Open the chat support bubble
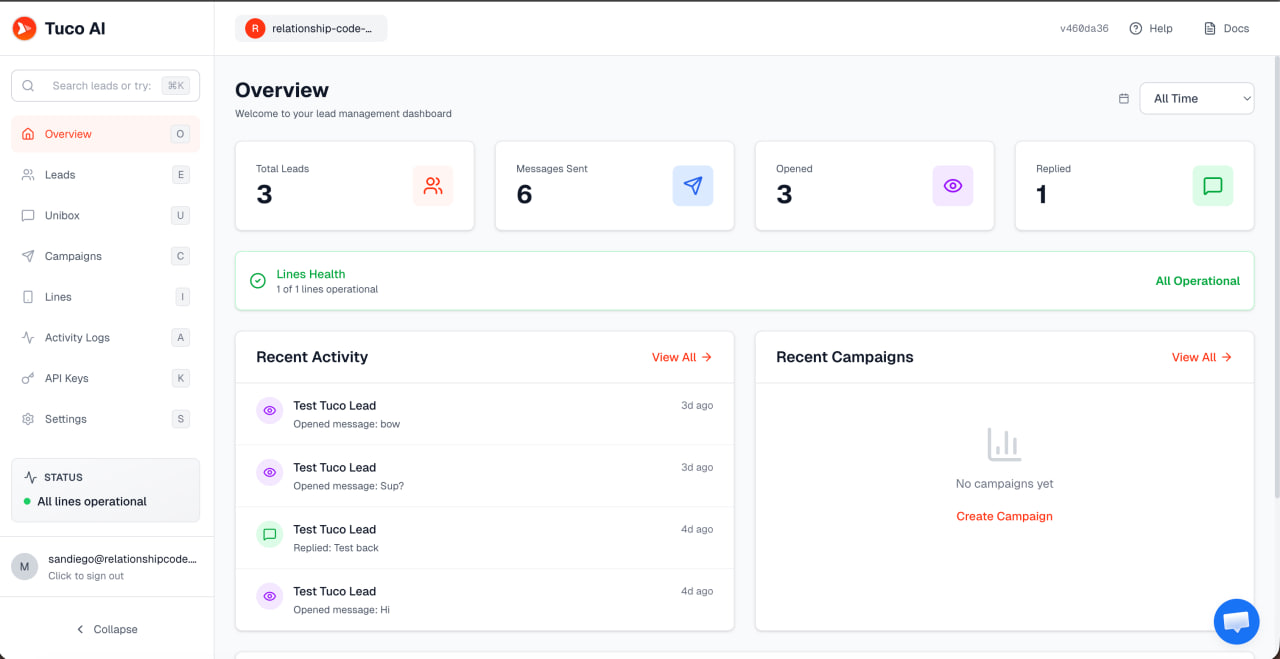1280x659 pixels. coord(1236,621)
